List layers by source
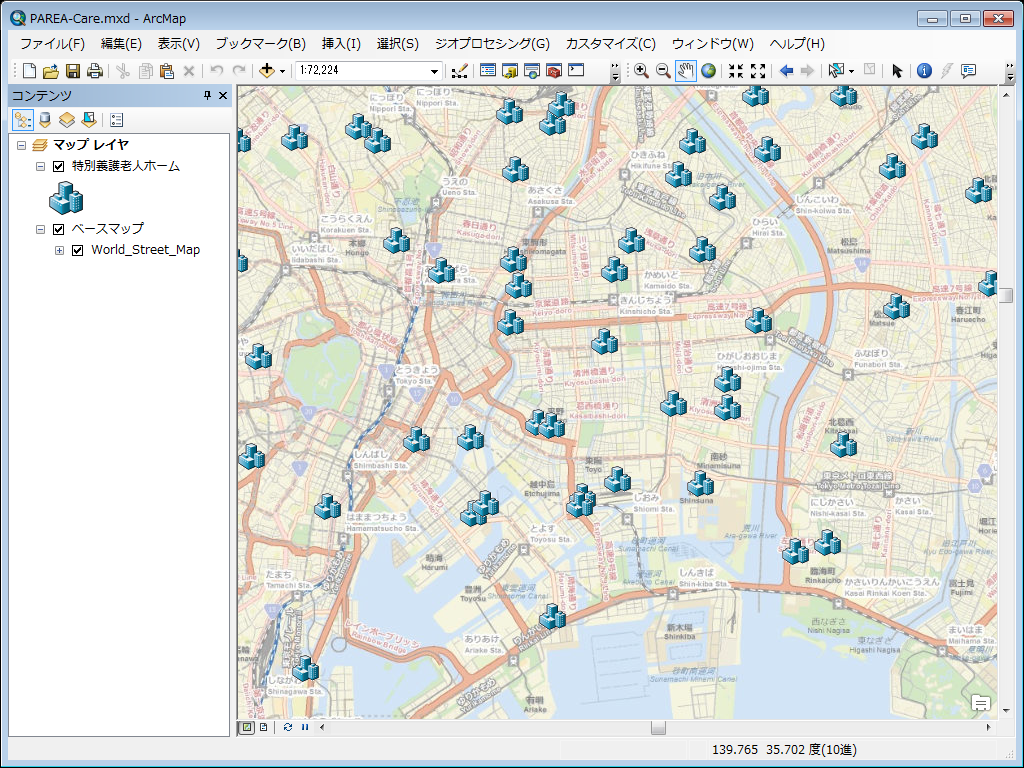Image resolution: width=1024 pixels, height=768 pixels. coord(45,120)
